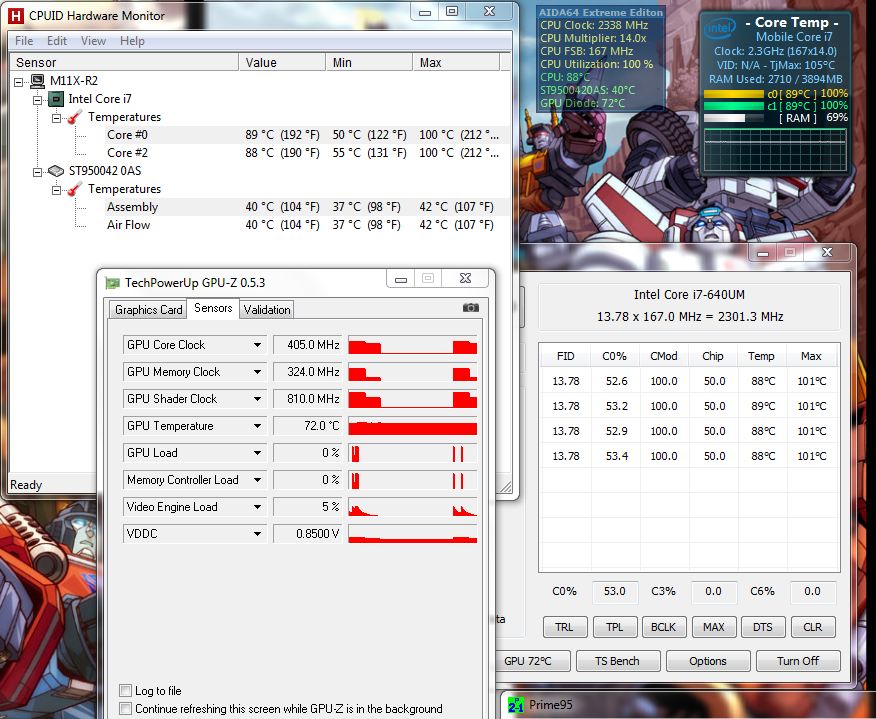Viewport: 876px width, 719px height.
Task: Click the thermometer icon under Intel Core i7
Action: click(x=75, y=117)
